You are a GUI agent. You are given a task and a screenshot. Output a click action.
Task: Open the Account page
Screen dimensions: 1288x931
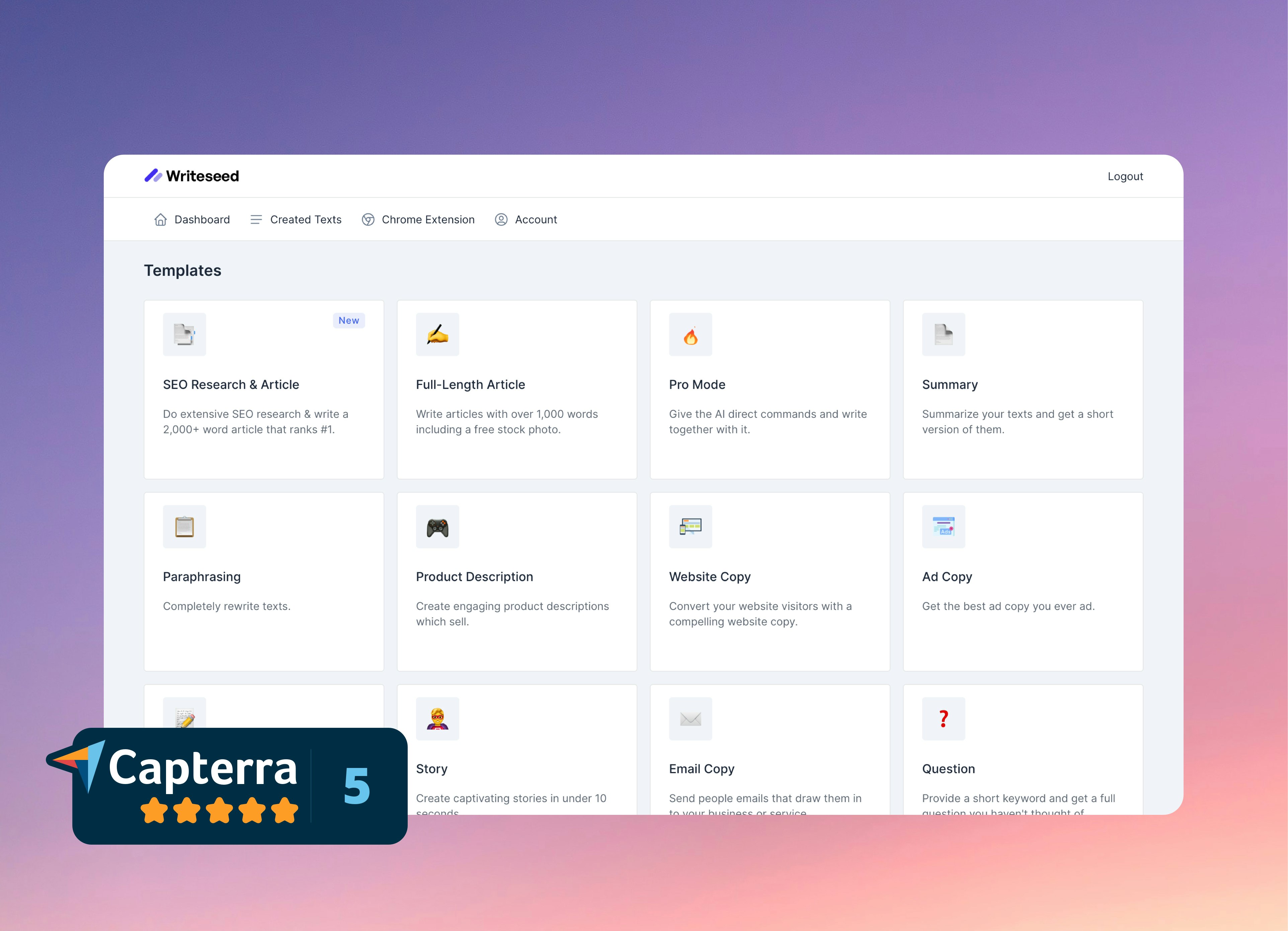click(x=526, y=219)
